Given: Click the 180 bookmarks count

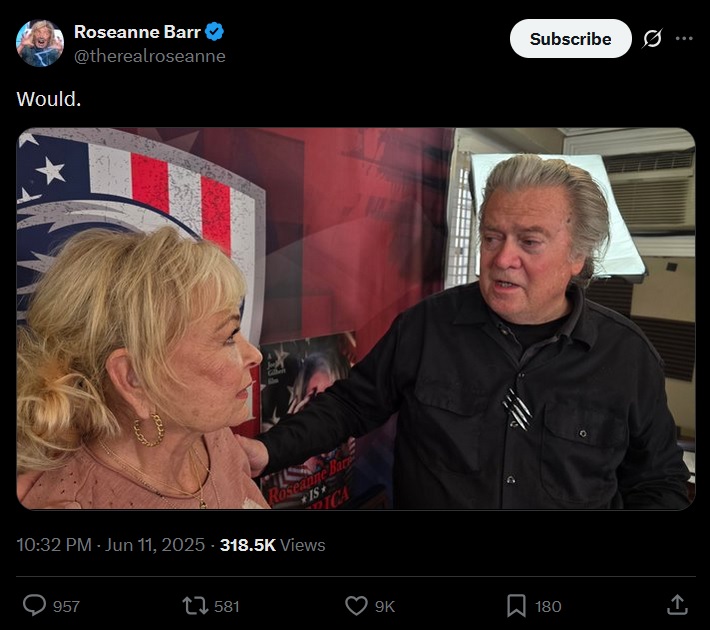Looking at the screenshot, I should coord(548,606).
